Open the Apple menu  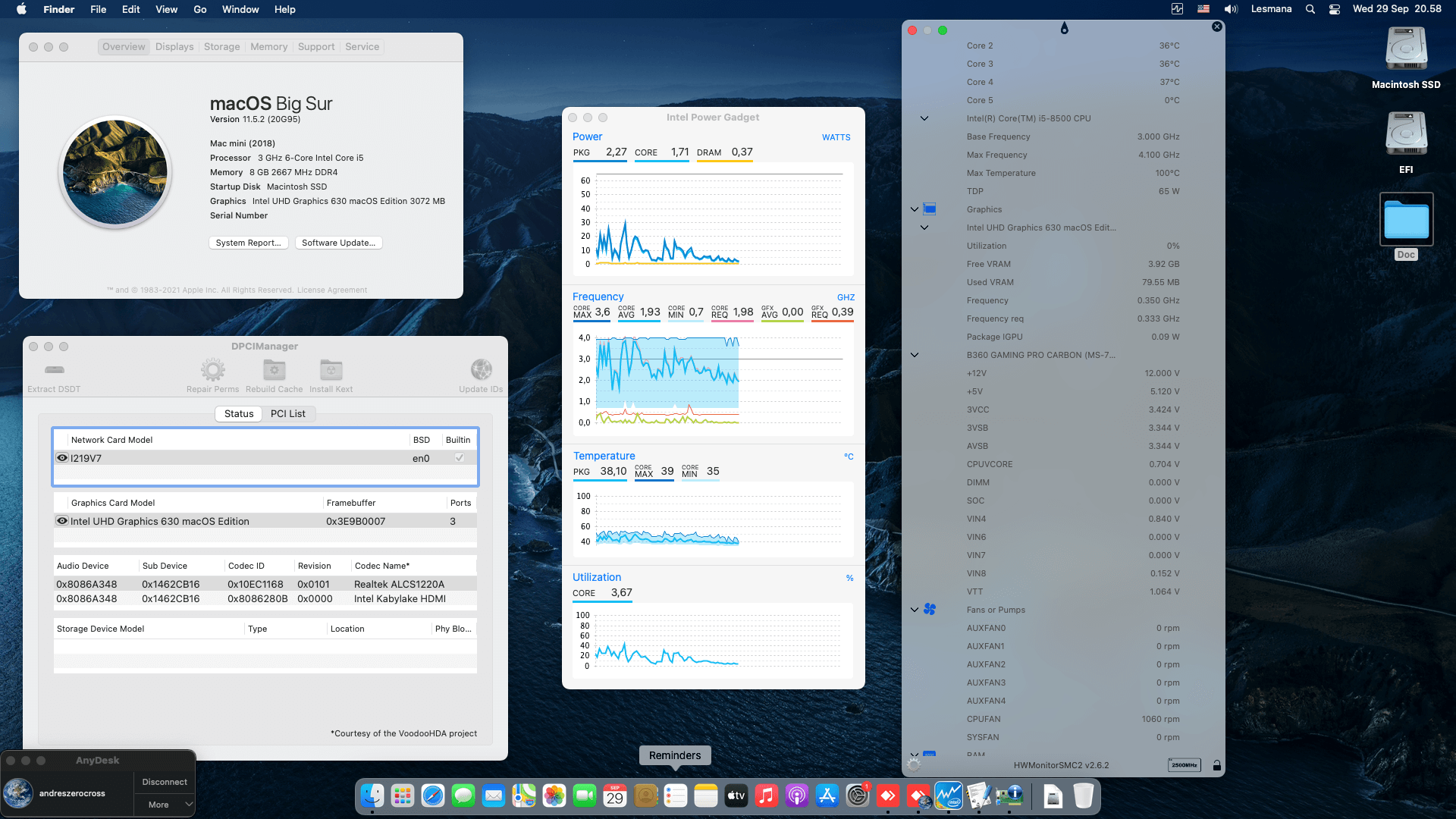coord(21,9)
